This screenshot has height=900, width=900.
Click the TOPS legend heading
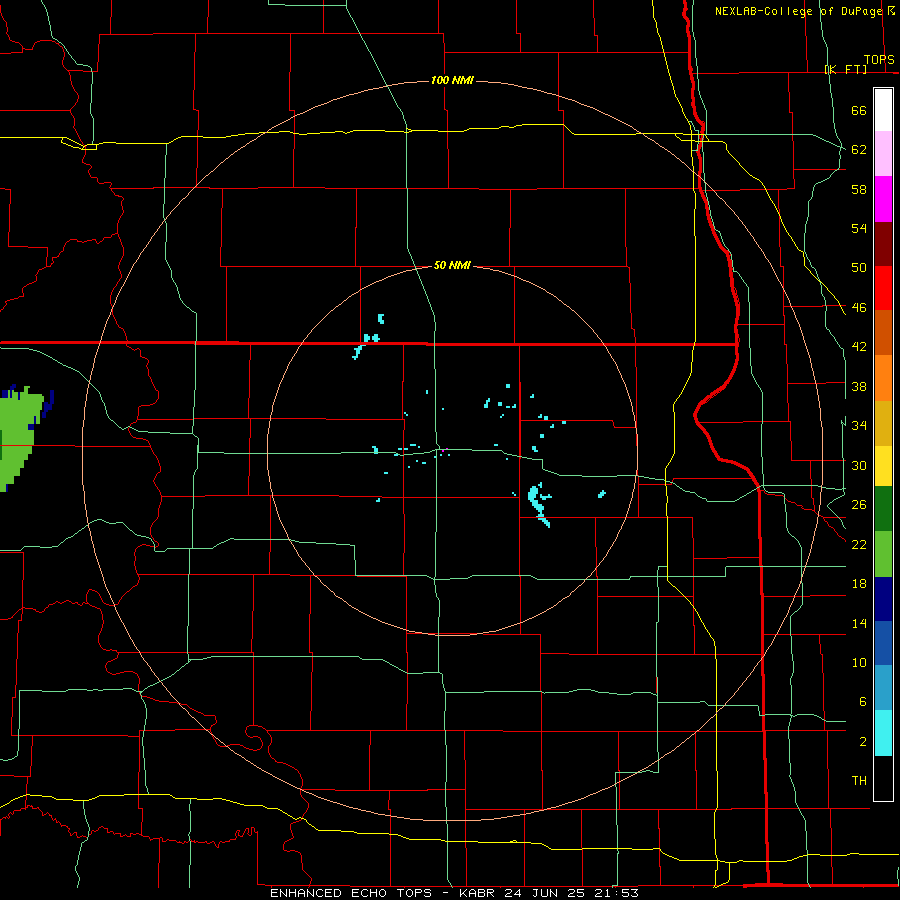(879, 59)
